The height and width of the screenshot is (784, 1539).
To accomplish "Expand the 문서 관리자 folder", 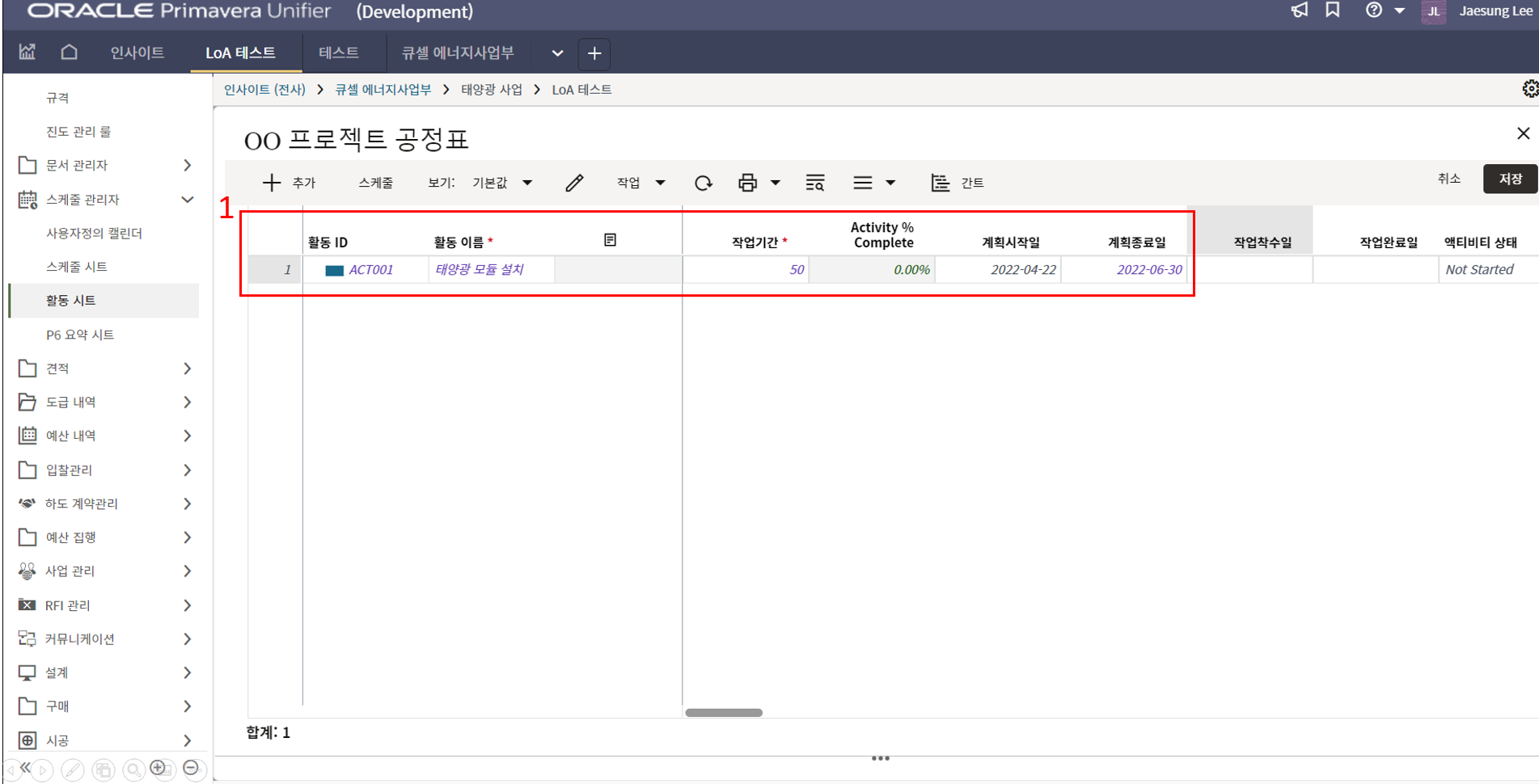I will 187,165.
